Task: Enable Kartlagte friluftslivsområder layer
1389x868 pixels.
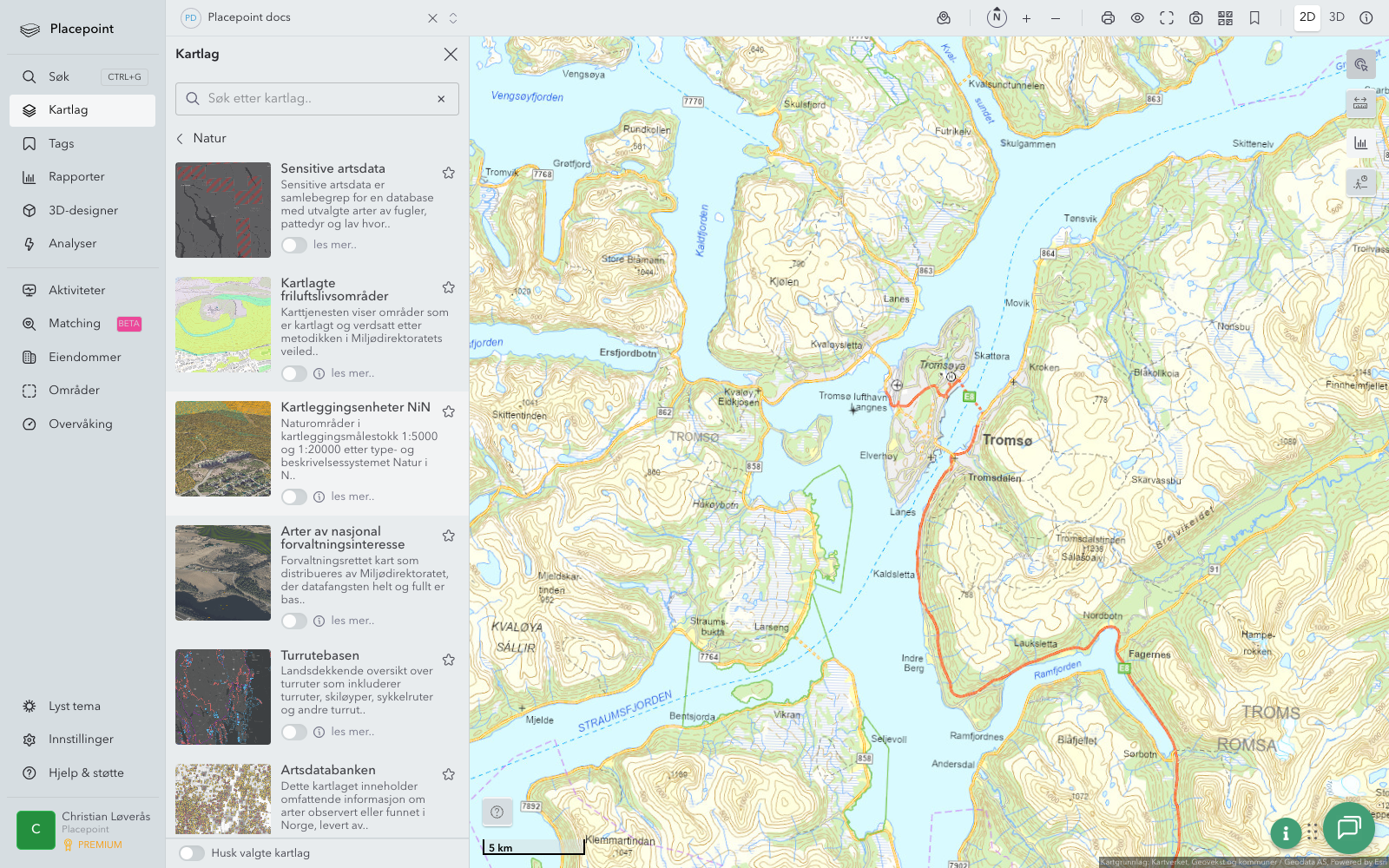Action: click(x=294, y=373)
